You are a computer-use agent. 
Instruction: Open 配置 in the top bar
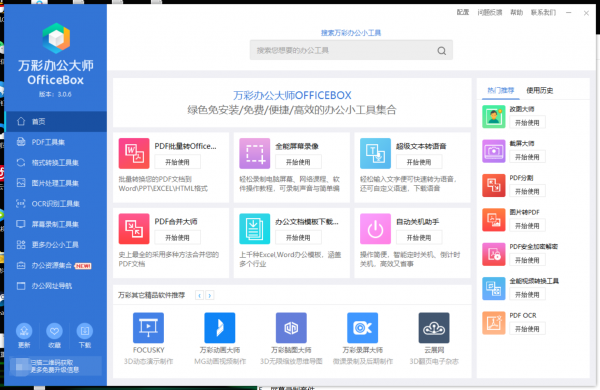point(463,13)
